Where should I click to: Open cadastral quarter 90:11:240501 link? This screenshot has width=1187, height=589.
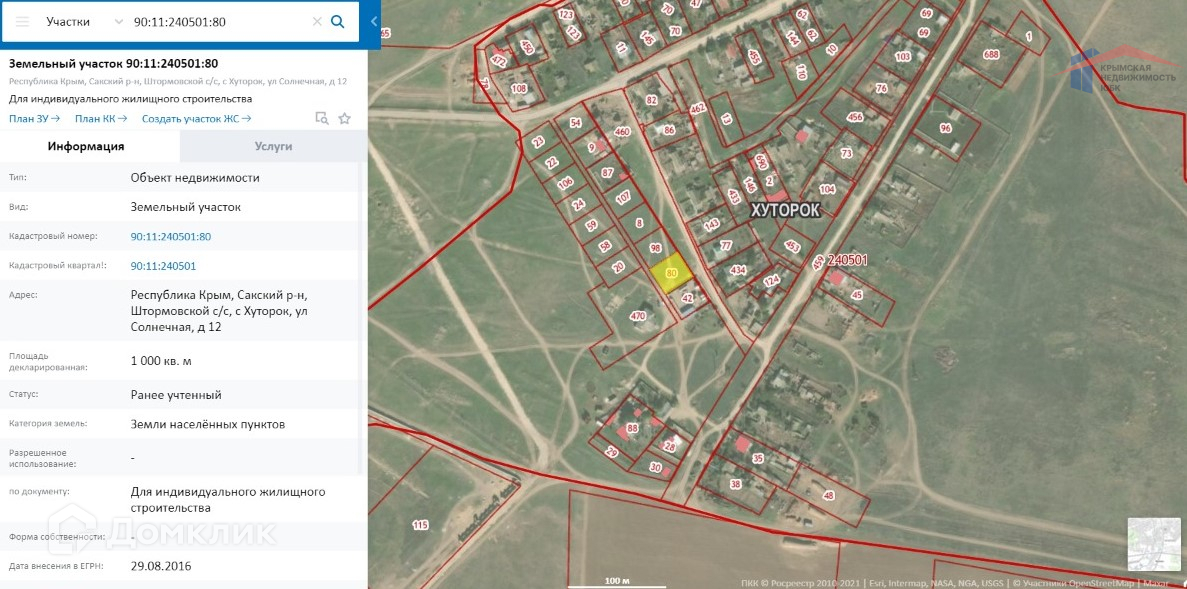(x=164, y=266)
